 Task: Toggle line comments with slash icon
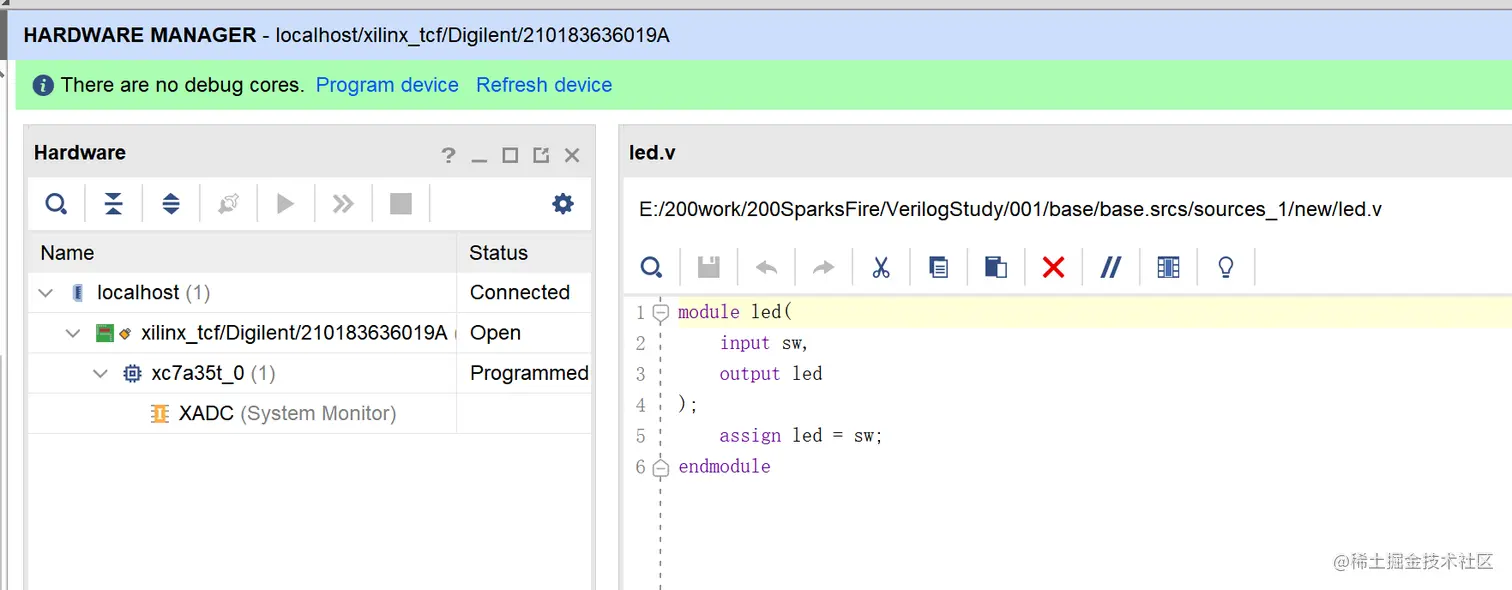(x=1110, y=267)
